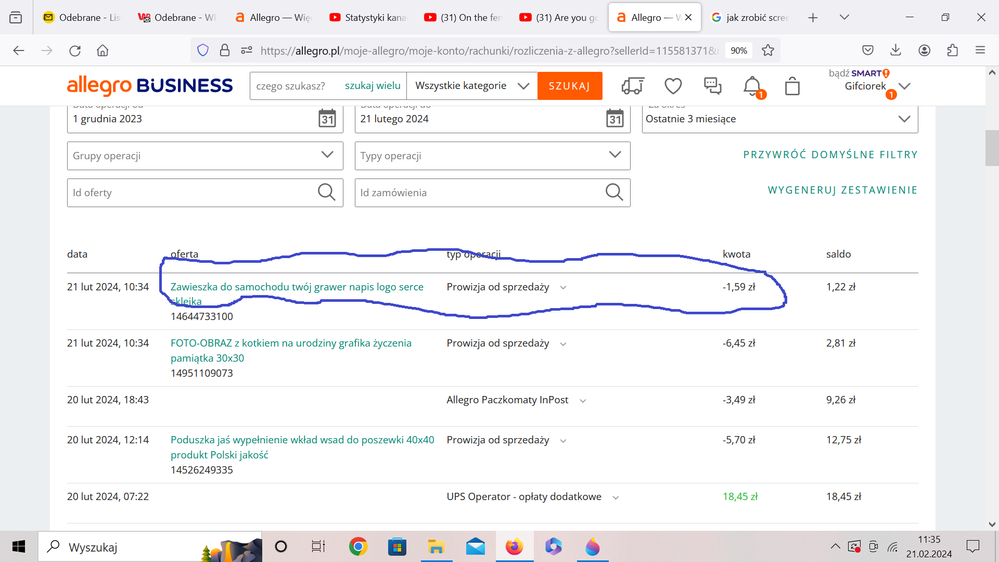Open favorites heart icon
The image size is (999, 562).
pos(673,87)
